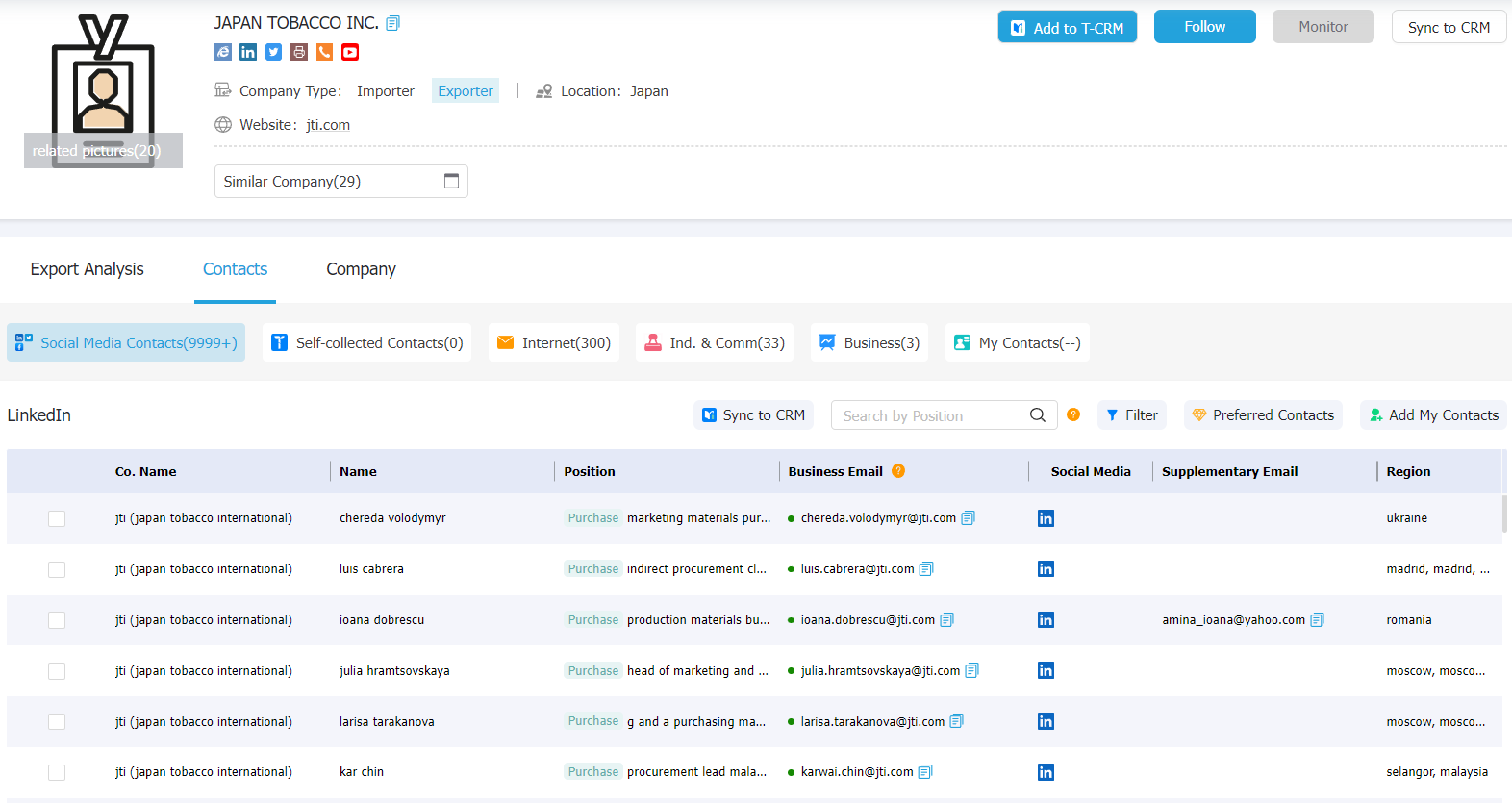Copy email julia.hramtsovskaya@jti.com
Image resolution: width=1512 pixels, height=803 pixels.
click(971, 670)
